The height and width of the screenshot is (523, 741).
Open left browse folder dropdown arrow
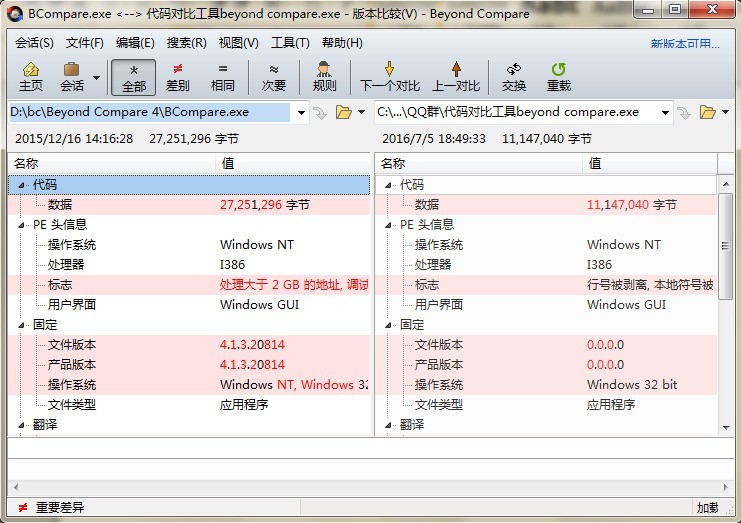click(362, 112)
